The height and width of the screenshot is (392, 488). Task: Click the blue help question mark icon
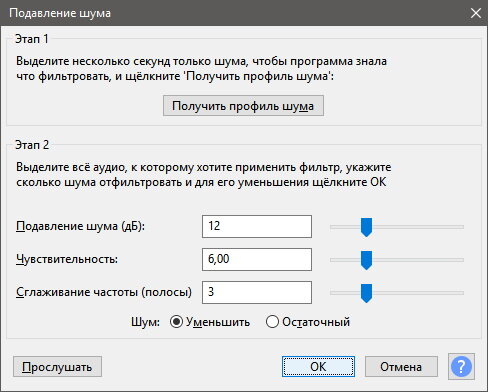coord(461,367)
